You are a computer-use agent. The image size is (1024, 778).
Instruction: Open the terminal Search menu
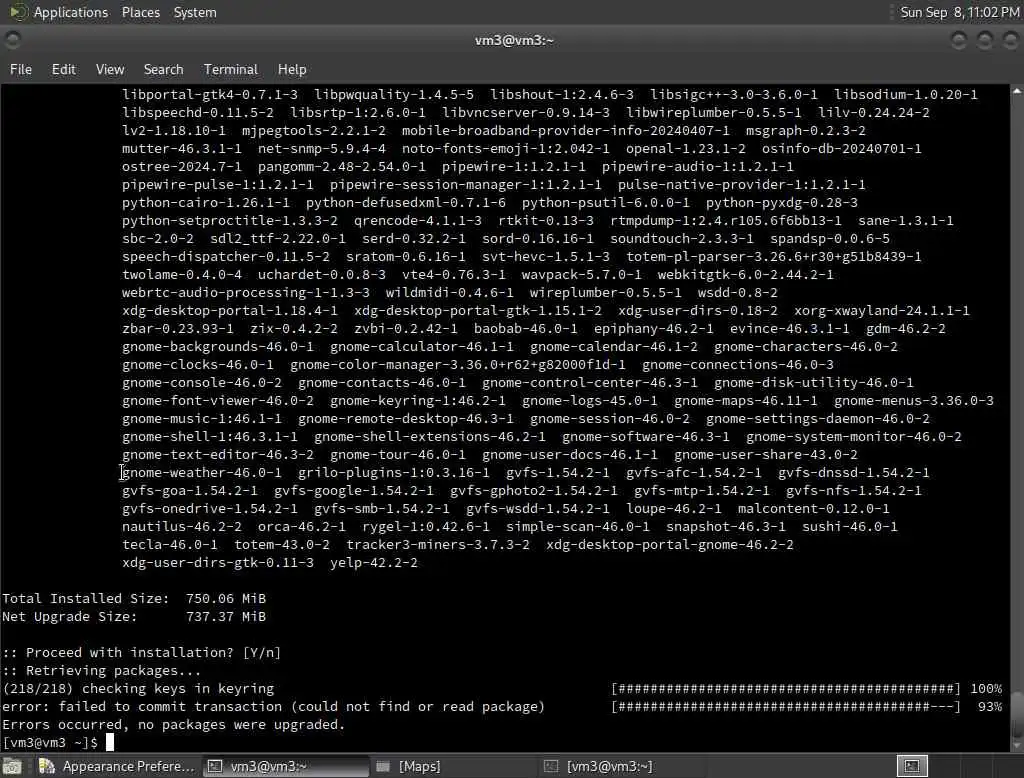163,69
